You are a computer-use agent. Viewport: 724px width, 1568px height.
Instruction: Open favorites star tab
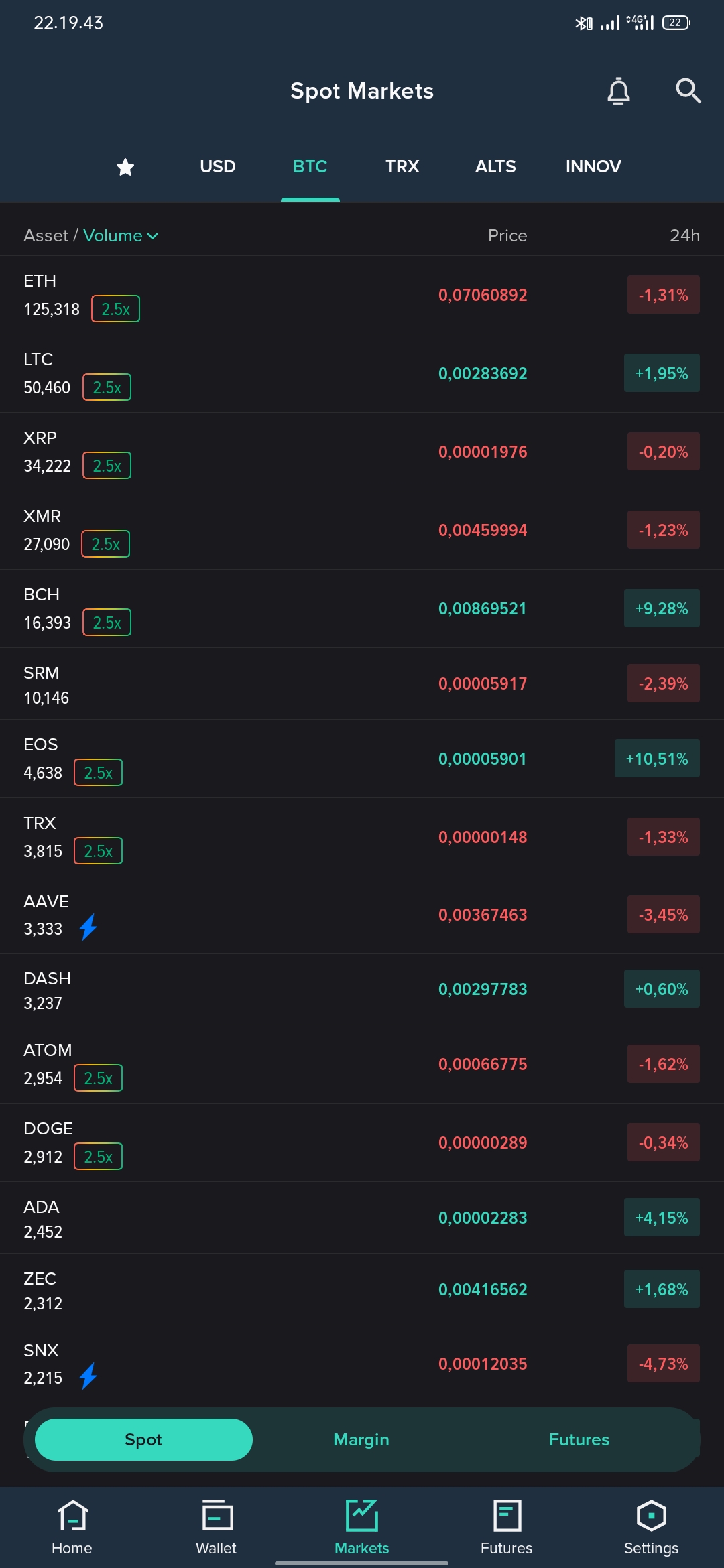125,167
